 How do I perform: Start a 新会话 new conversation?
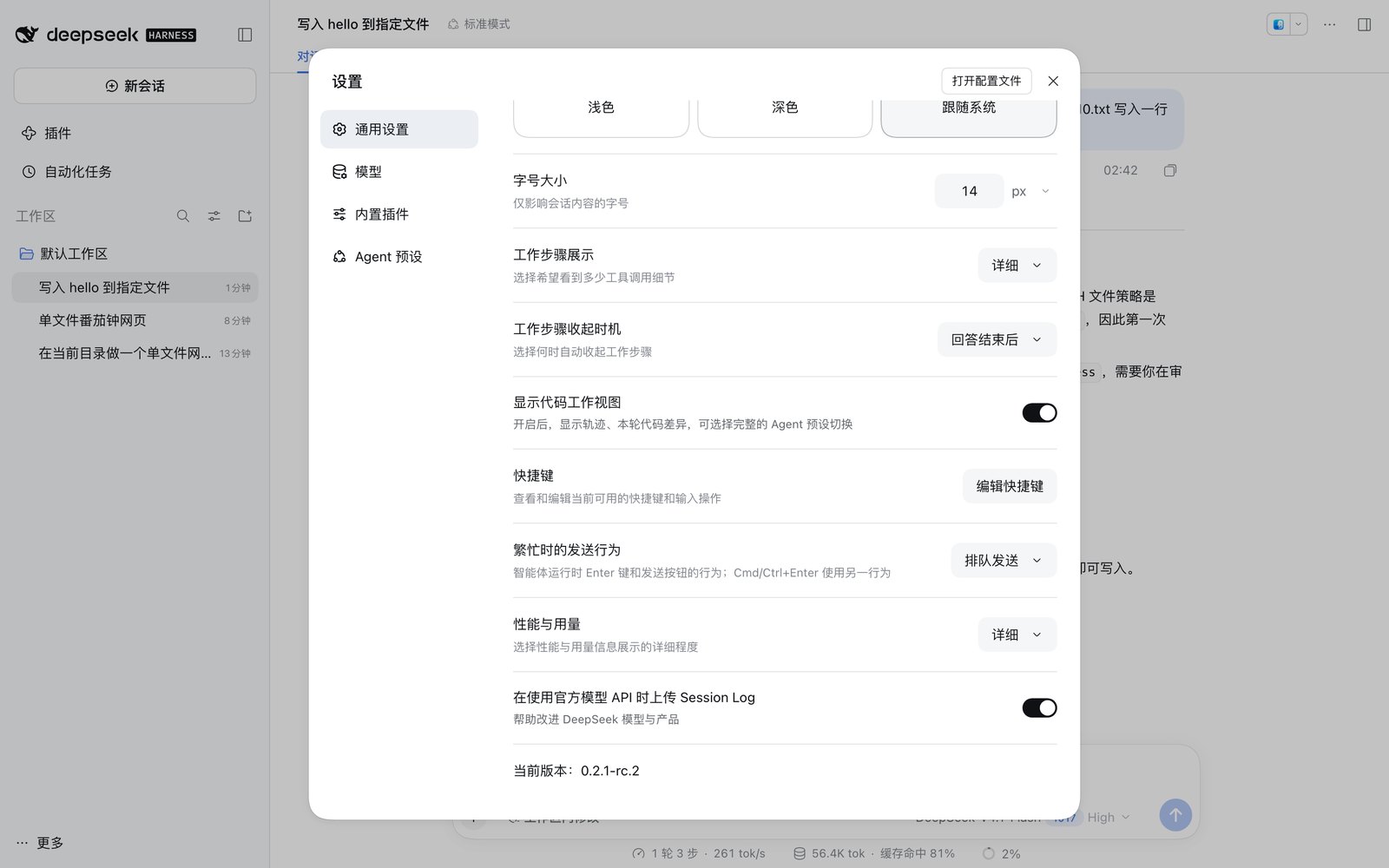(x=135, y=86)
